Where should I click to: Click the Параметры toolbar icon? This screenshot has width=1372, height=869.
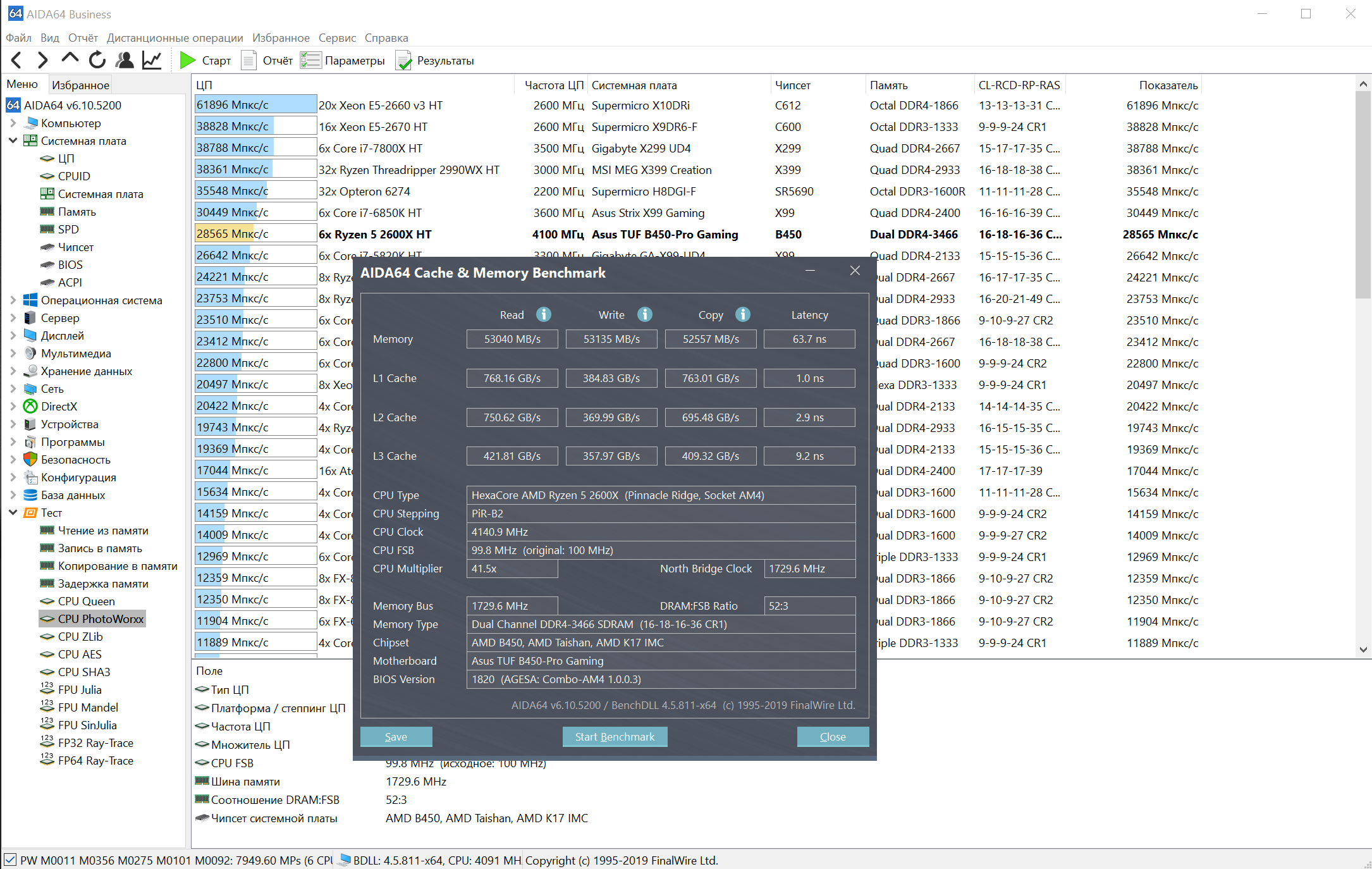click(310, 61)
